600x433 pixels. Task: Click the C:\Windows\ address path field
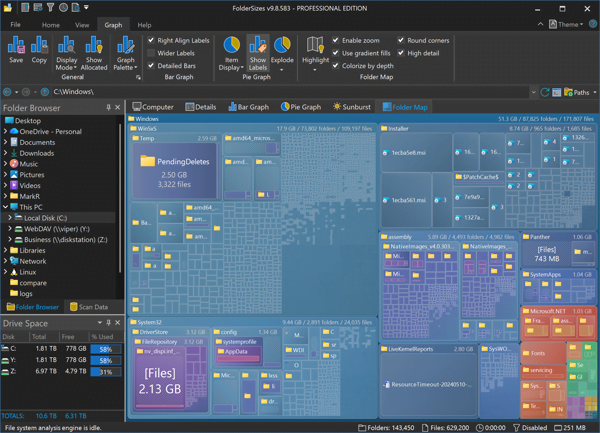coord(291,92)
